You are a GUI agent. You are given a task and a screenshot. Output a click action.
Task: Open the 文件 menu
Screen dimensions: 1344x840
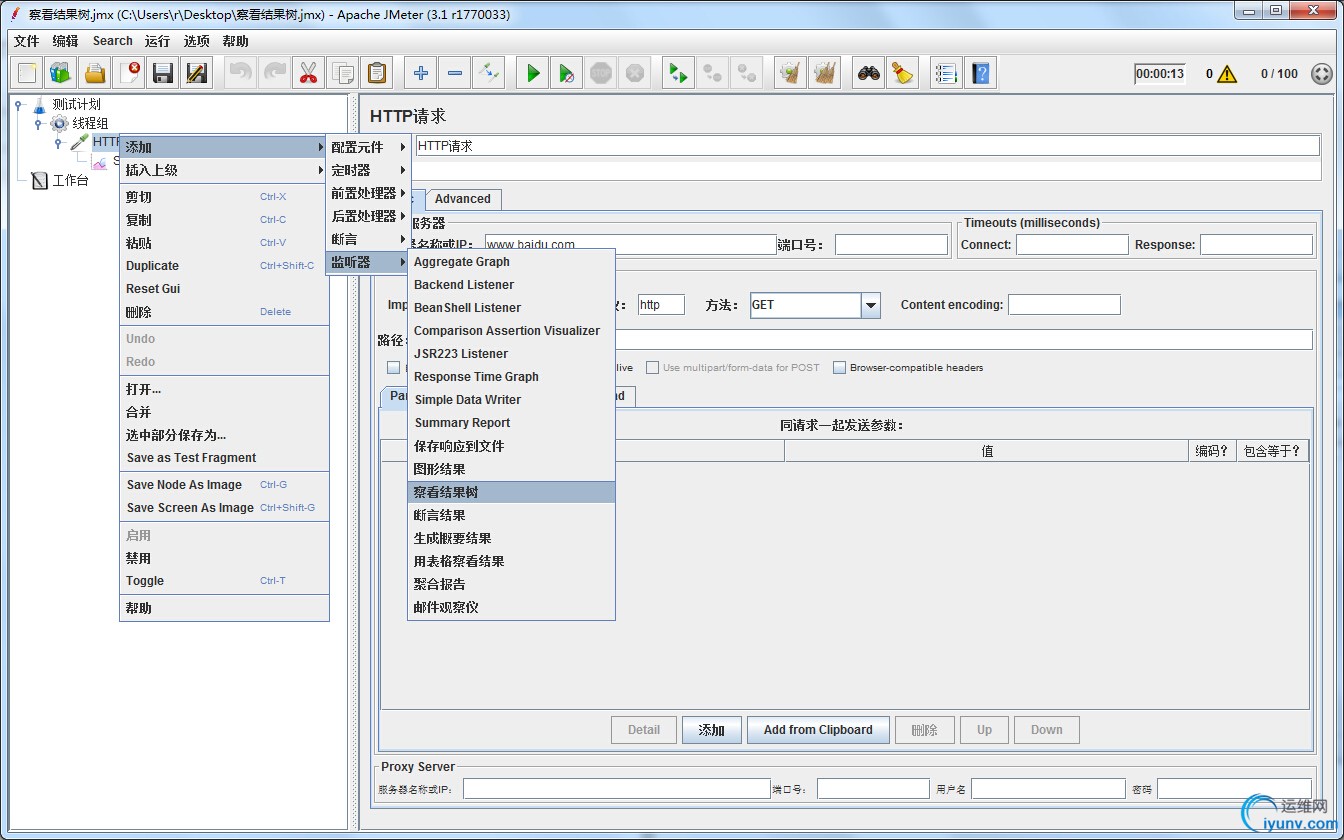[27, 41]
